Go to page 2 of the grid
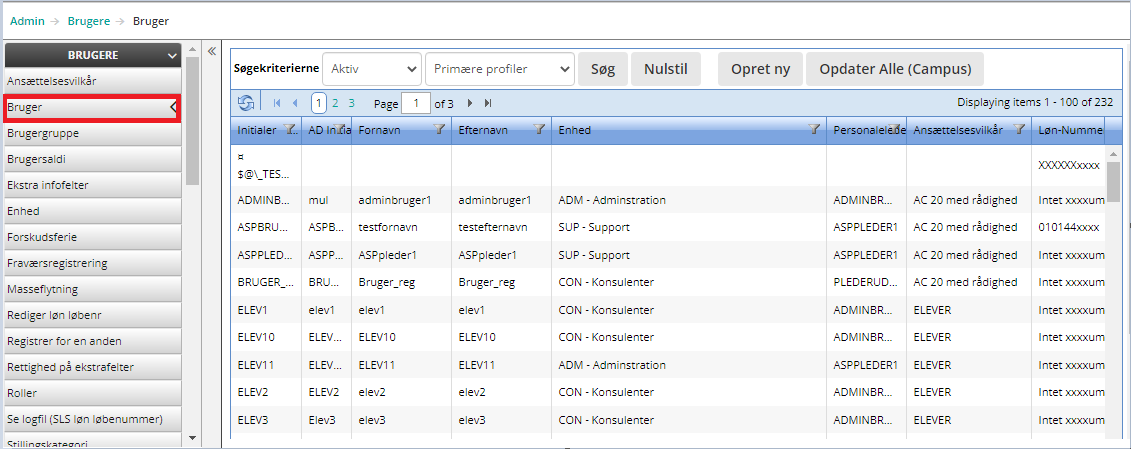1131x449 pixels. click(335, 103)
